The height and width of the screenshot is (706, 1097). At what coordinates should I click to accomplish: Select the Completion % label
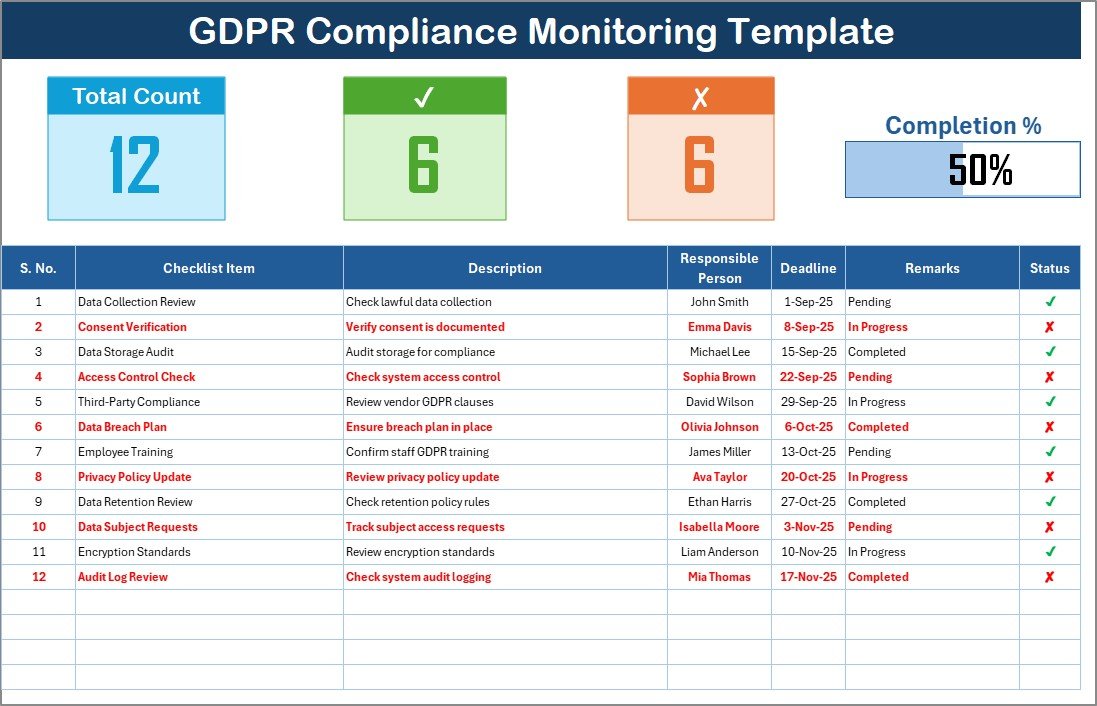pos(963,125)
